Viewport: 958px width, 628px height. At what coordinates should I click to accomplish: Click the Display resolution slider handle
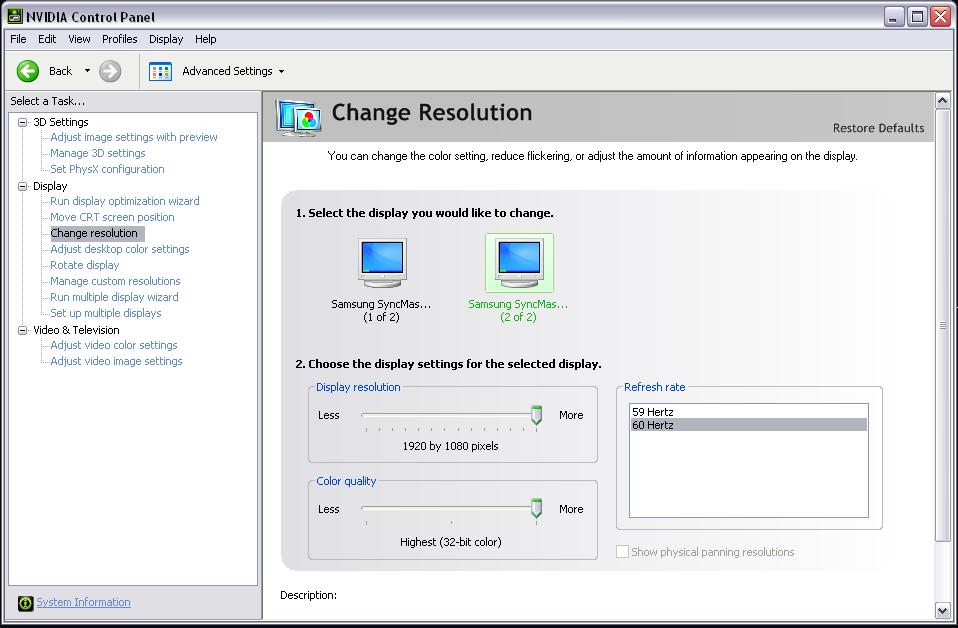536,415
